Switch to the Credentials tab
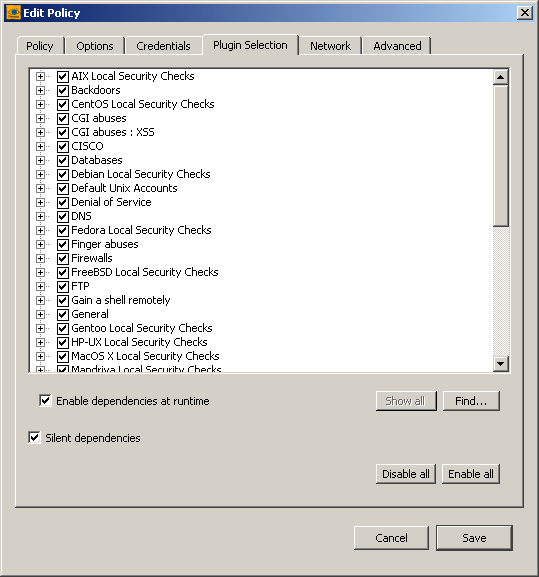 point(163,46)
